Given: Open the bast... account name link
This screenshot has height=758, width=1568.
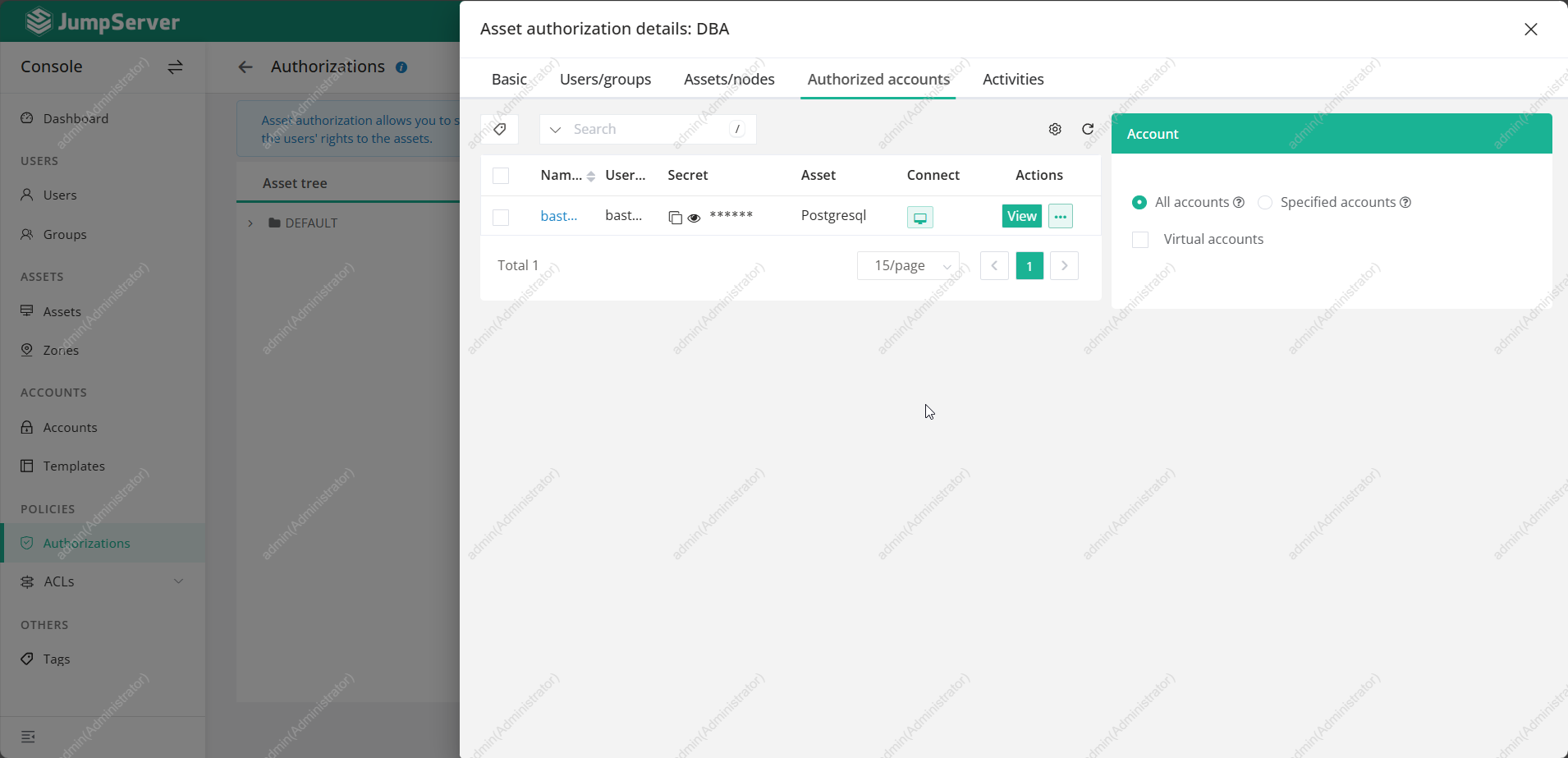Looking at the screenshot, I should 558,216.
